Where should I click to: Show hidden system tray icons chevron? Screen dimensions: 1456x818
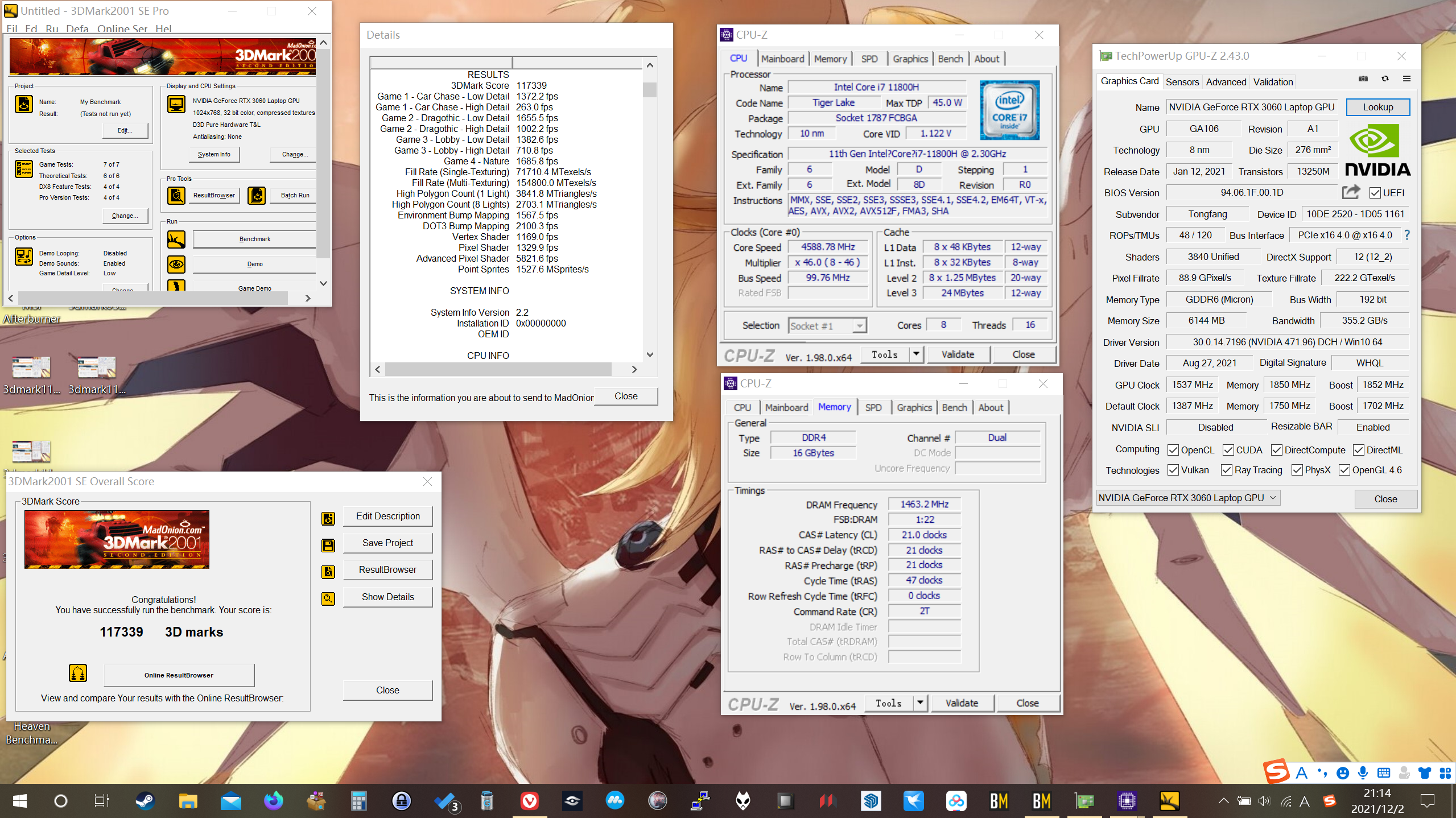[x=1223, y=801]
